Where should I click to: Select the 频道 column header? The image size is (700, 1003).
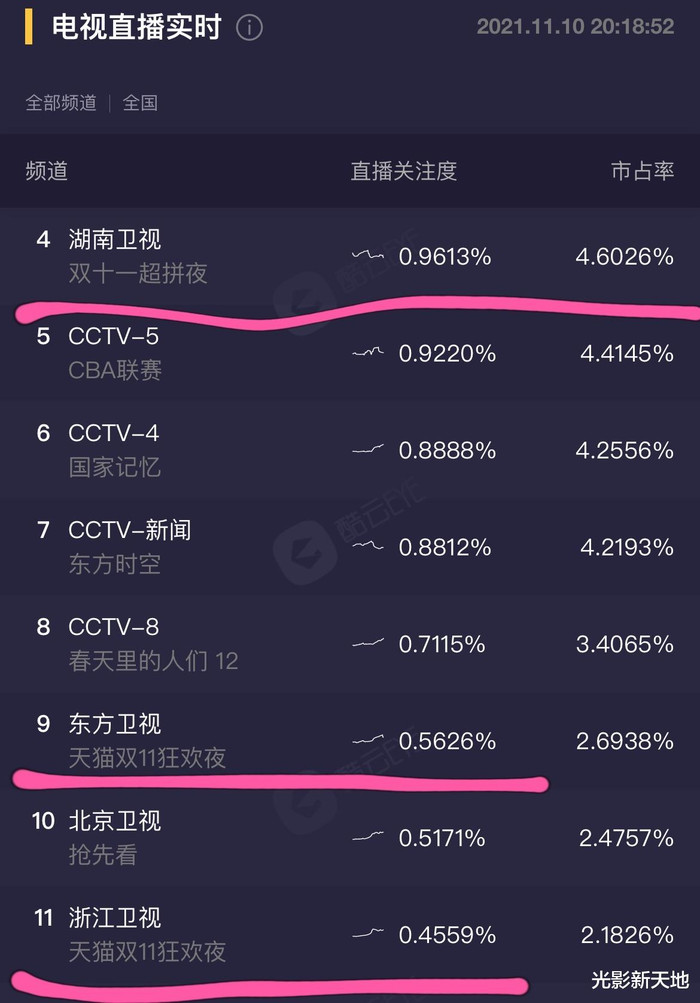point(47,171)
